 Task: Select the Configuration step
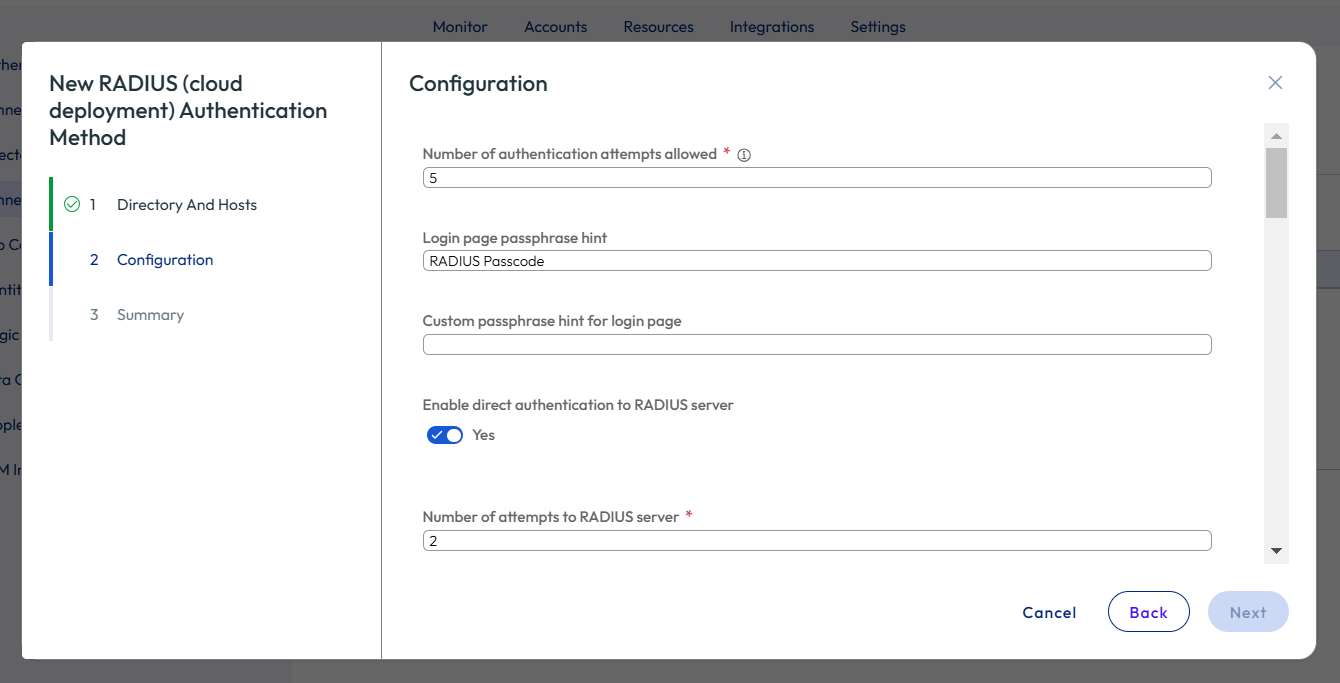pos(165,260)
